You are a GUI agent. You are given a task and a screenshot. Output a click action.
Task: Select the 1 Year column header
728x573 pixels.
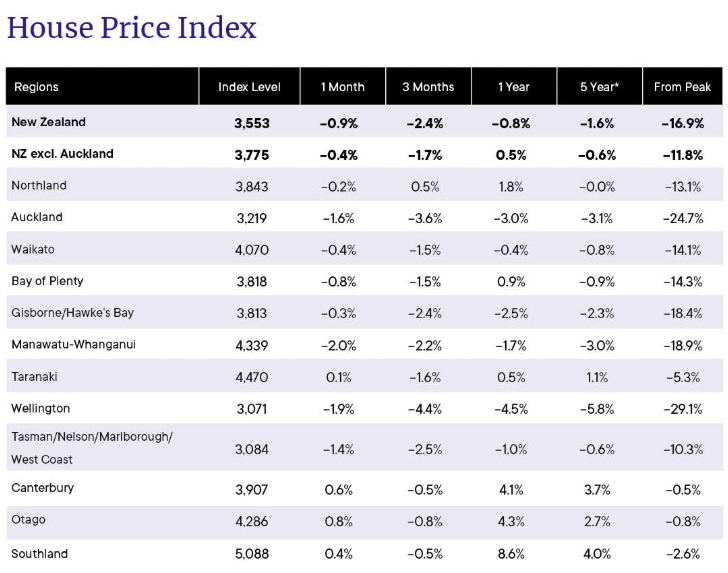[x=514, y=87]
